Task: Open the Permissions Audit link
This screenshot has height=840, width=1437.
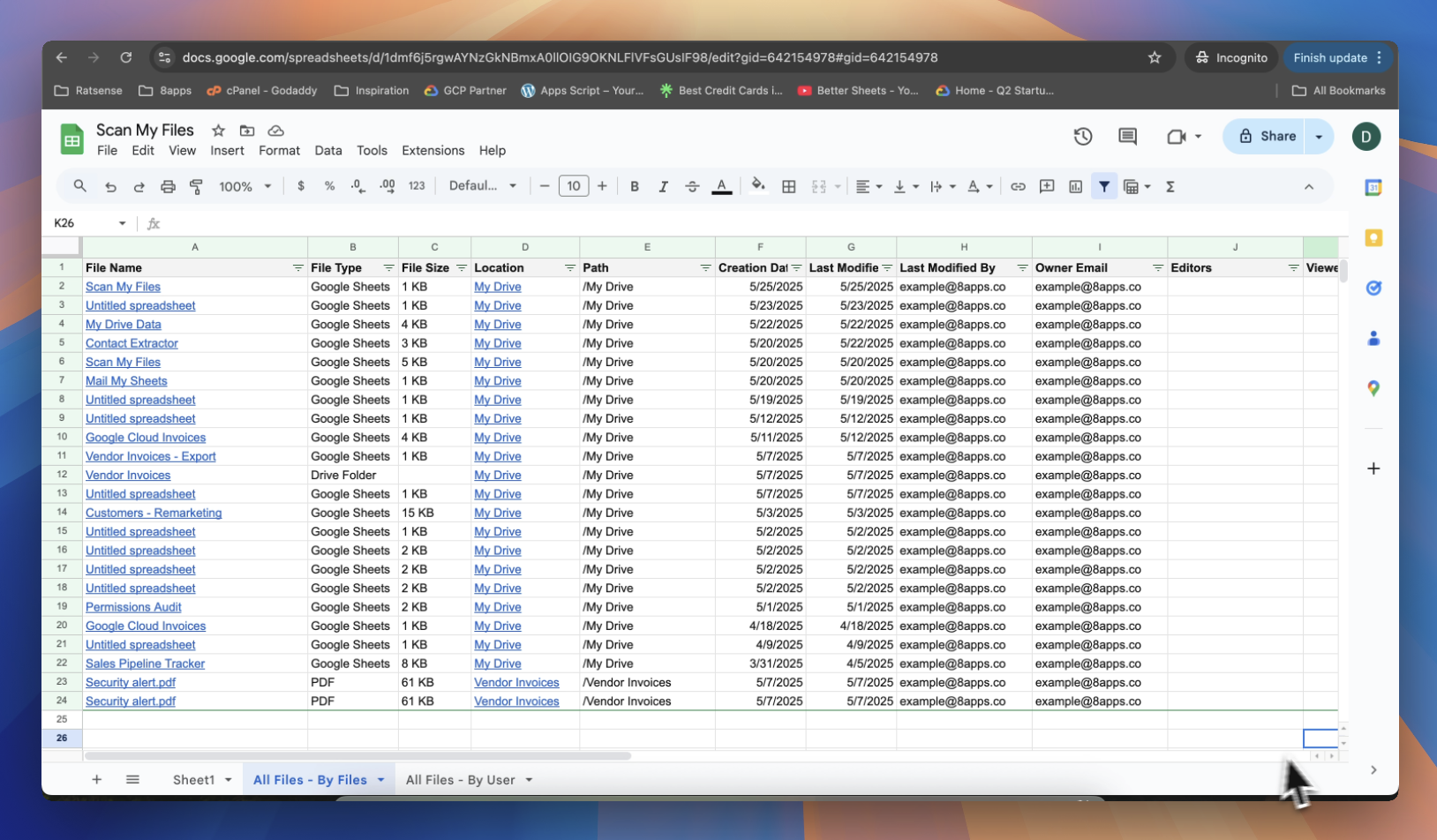Action: [x=133, y=607]
